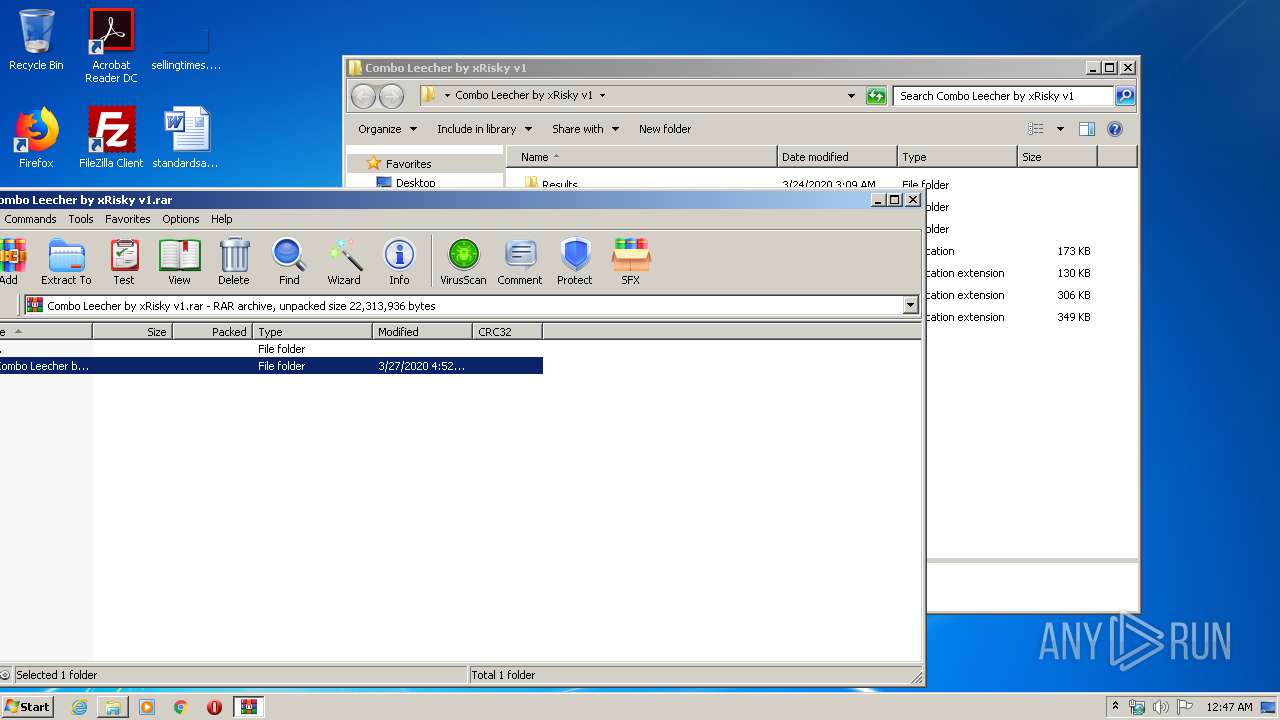Click the media player taskbar icon
The width and height of the screenshot is (1280, 720).
pyautogui.click(x=147, y=707)
